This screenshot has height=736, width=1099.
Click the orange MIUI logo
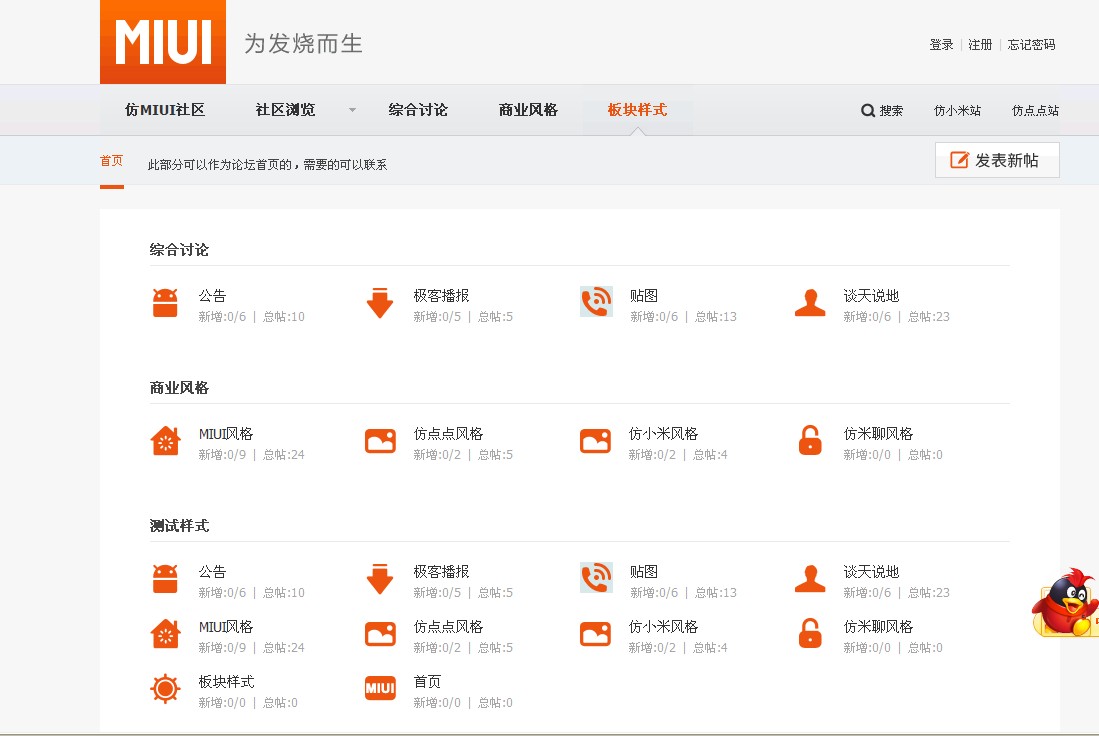click(x=163, y=42)
